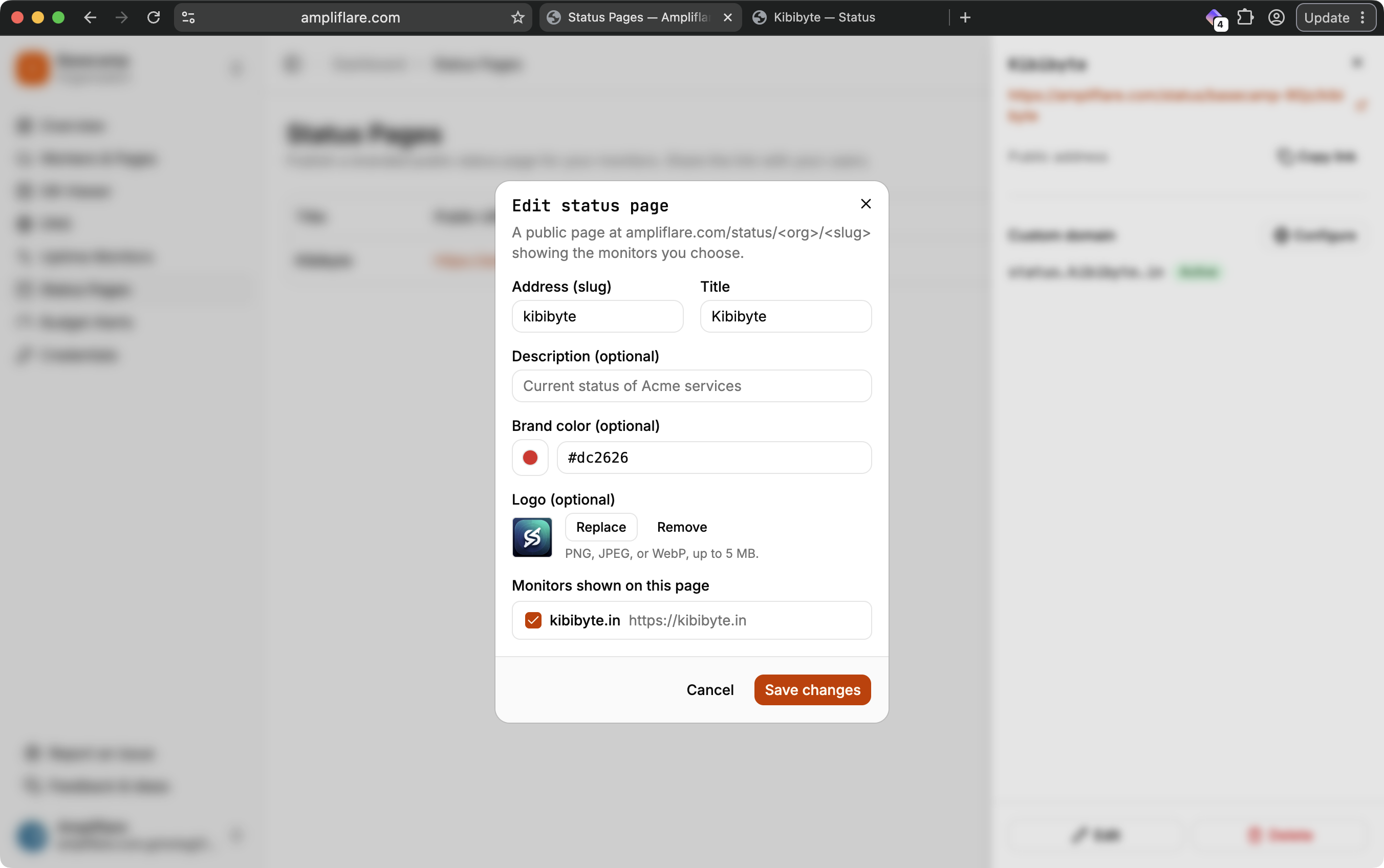This screenshot has height=868, width=1384.
Task: Uncheck the kibibyte.in monitor checkbox
Action: pos(533,620)
